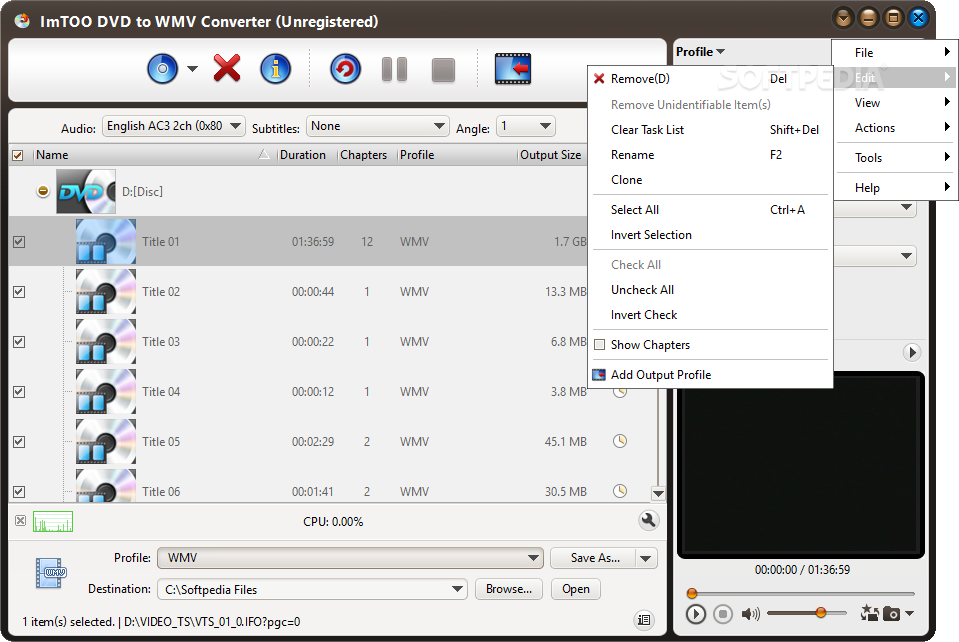The height and width of the screenshot is (642, 959).
Task: Choose Clone from the Edit menu
Action: point(710,180)
